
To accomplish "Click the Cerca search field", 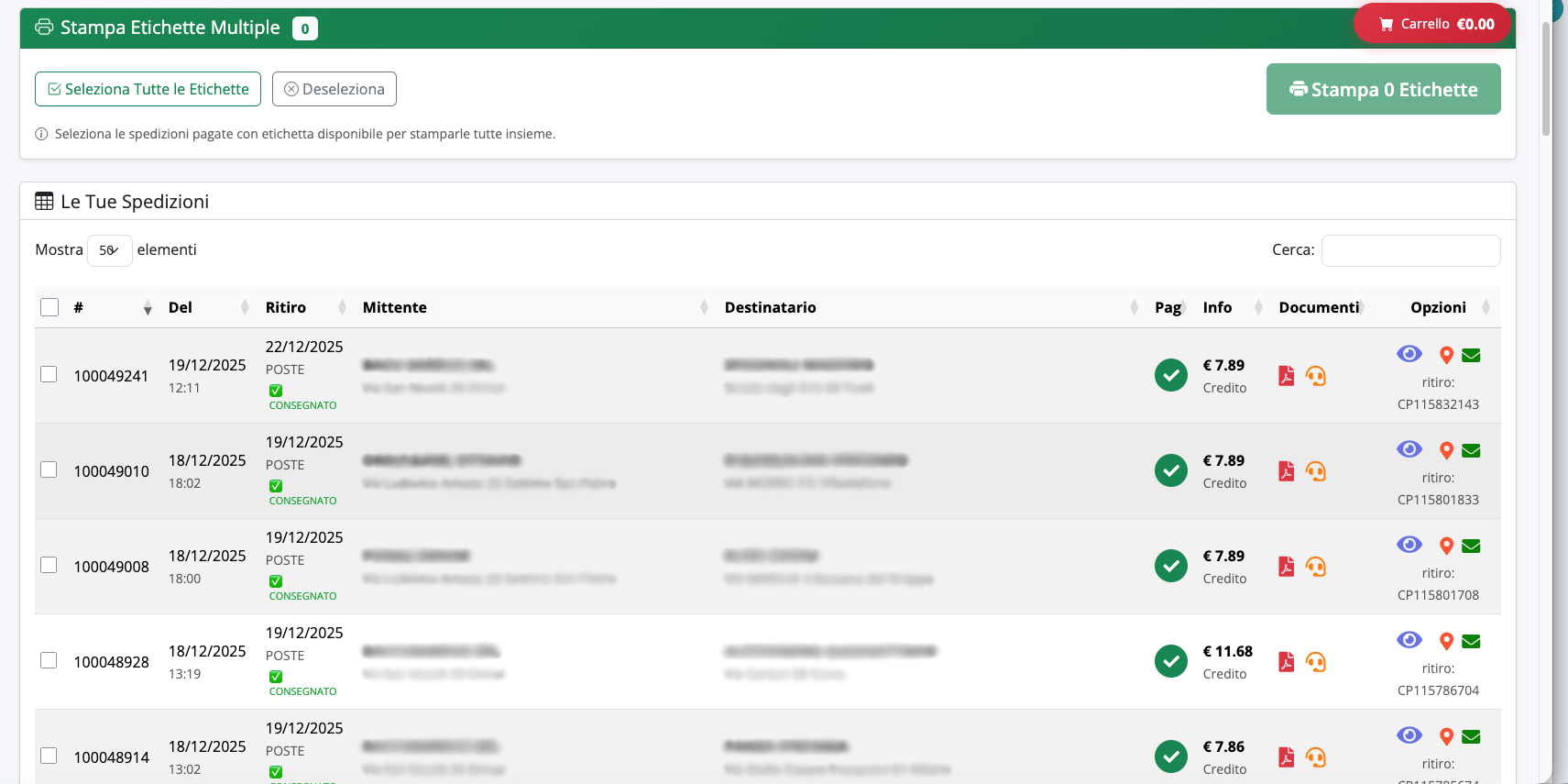I will pyautogui.click(x=1410, y=250).
